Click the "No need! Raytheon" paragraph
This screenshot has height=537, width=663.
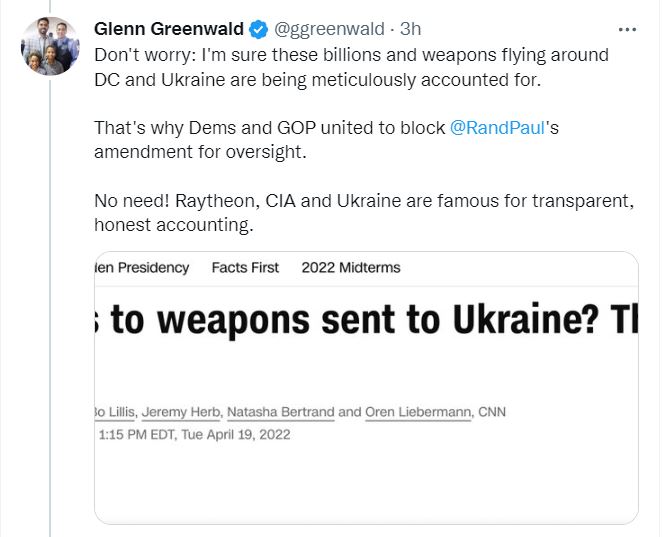tap(364, 212)
